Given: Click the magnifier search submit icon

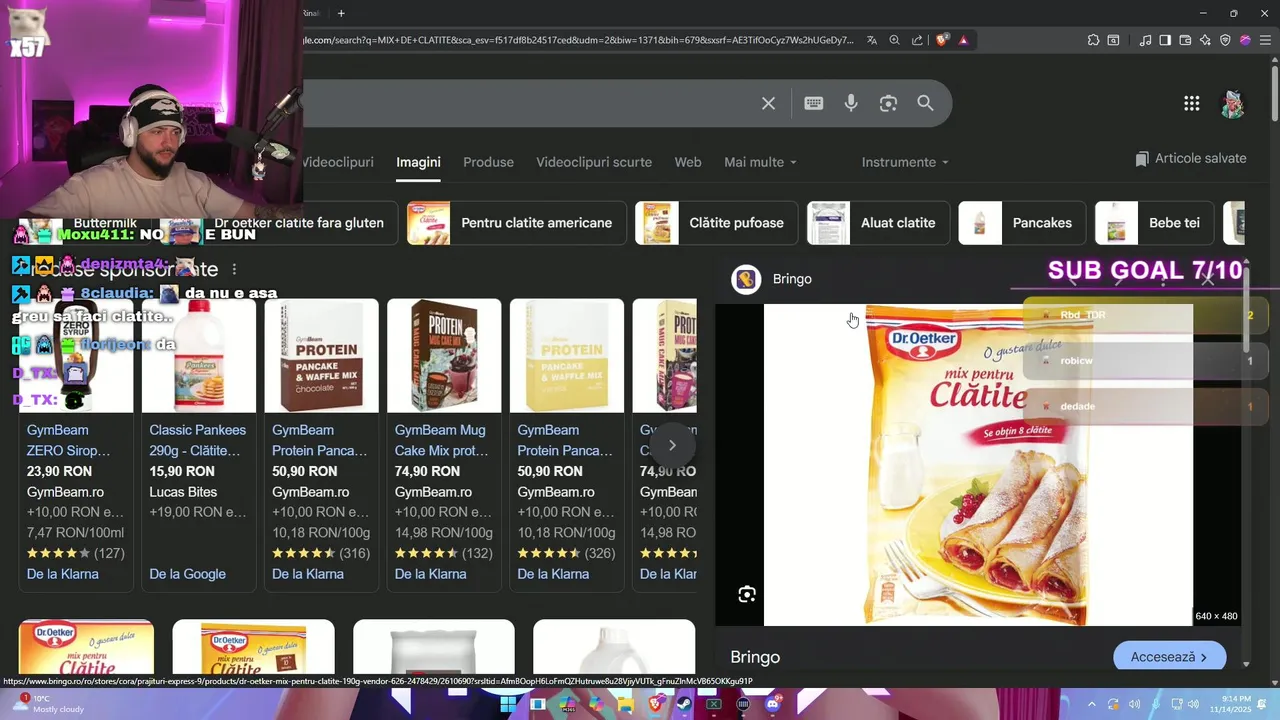Looking at the screenshot, I should click(x=925, y=103).
